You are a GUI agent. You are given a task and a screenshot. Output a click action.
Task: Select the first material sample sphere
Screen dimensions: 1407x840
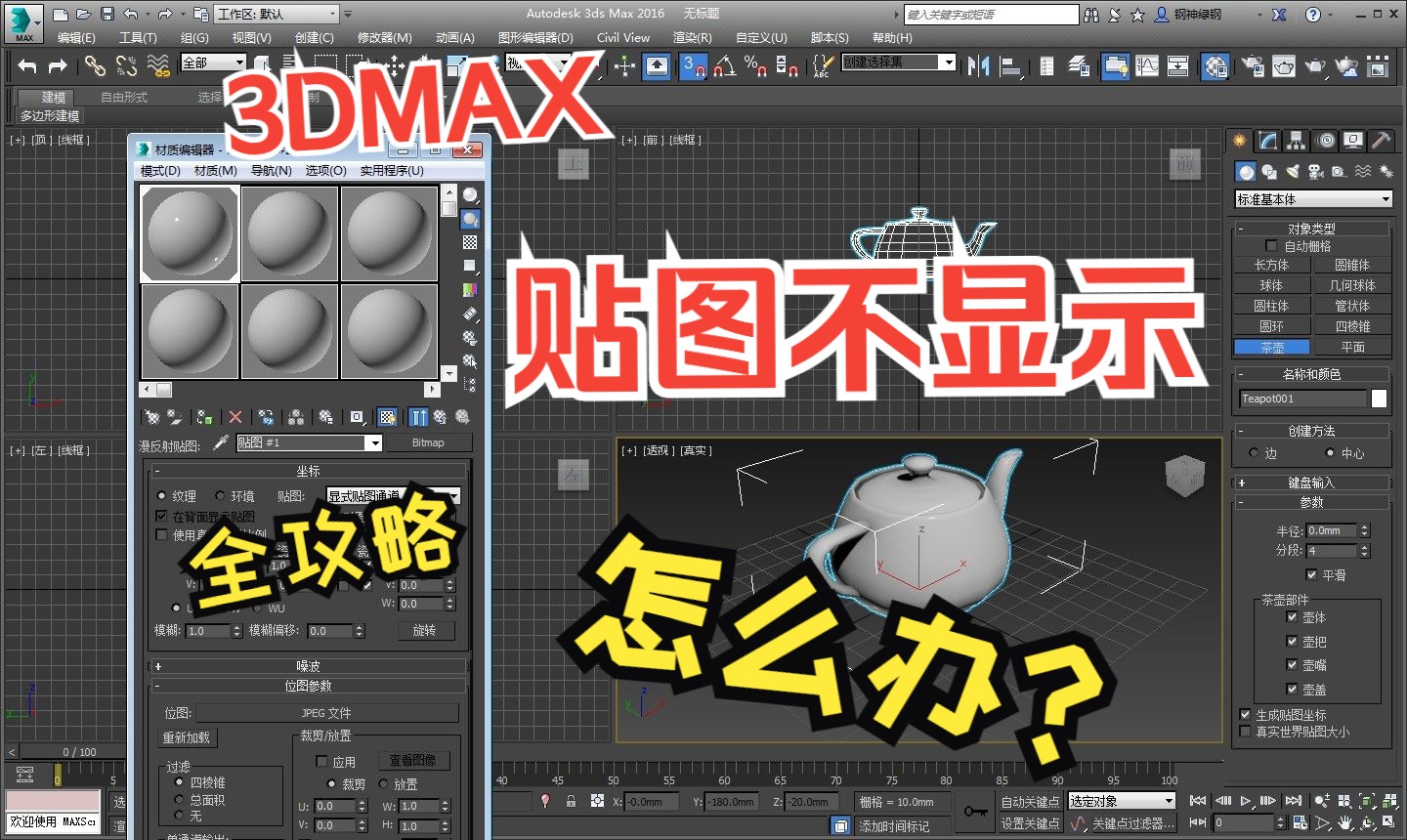[190, 234]
